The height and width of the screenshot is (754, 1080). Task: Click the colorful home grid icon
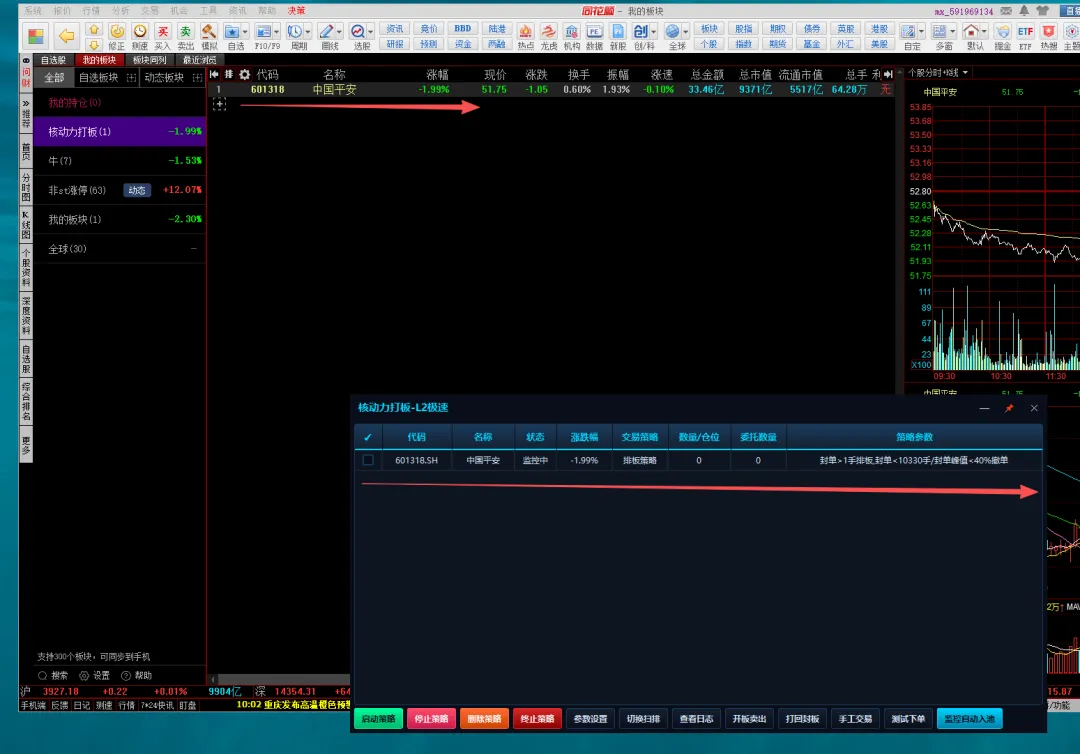pos(36,36)
